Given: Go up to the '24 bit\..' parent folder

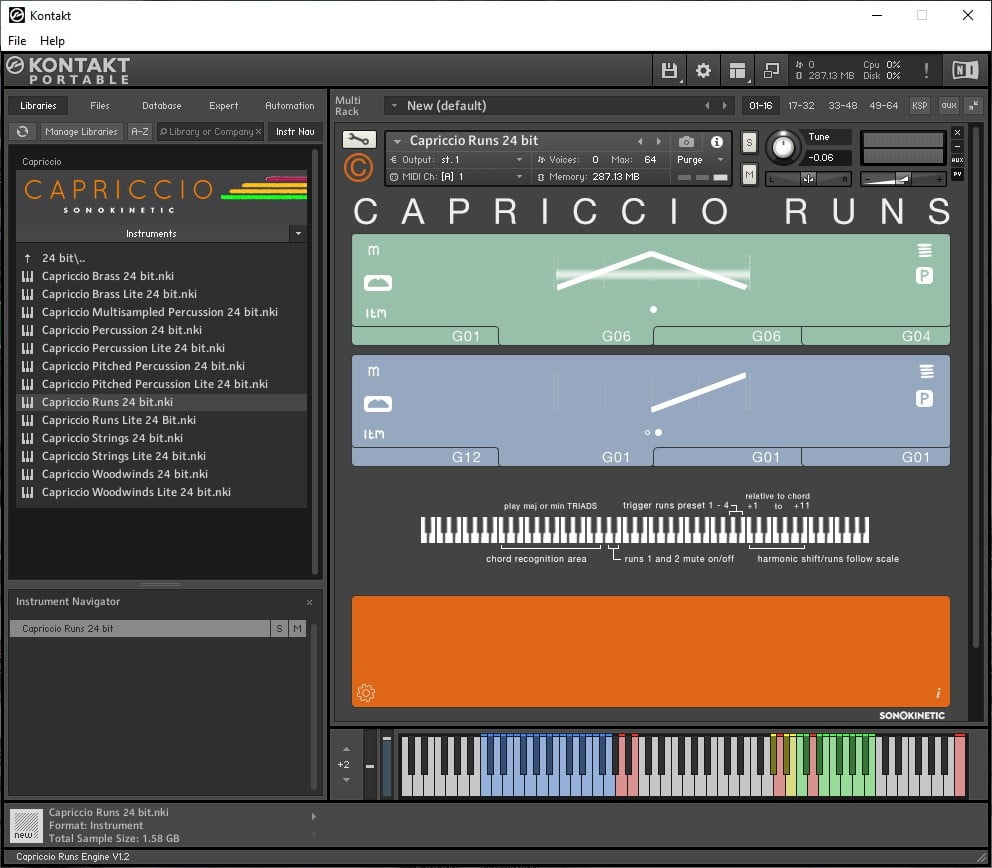Looking at the screenshot, I should (63, 258).
